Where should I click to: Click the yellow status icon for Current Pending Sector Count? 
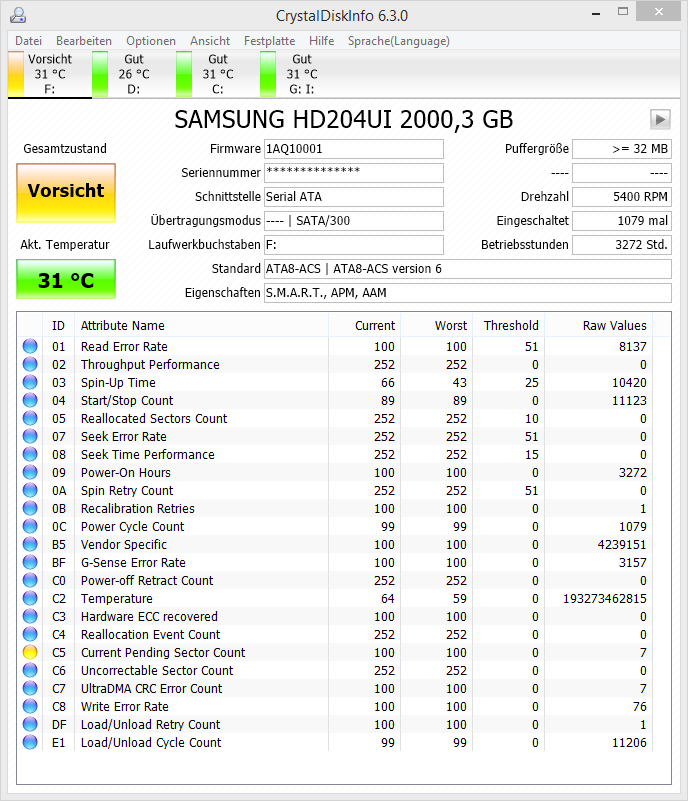coord(30,652)
